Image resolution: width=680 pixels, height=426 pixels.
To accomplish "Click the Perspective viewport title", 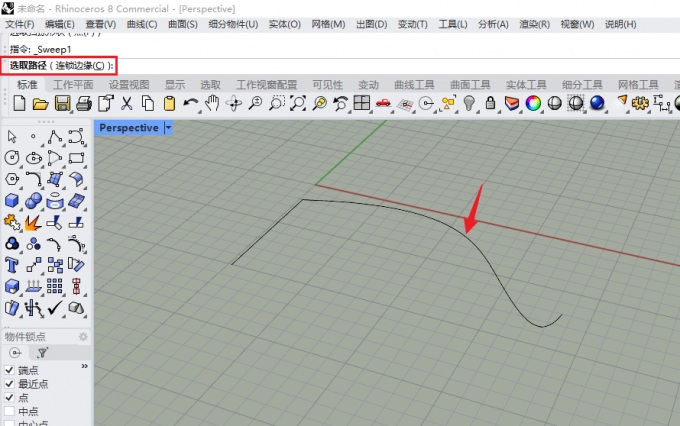I will point(129,128).
